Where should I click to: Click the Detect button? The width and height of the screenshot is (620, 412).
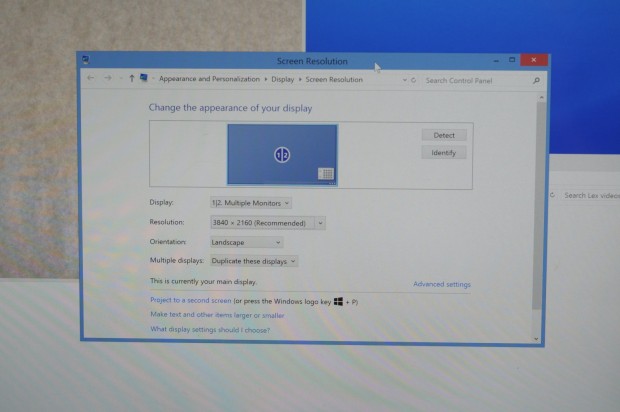coord(444,135)
